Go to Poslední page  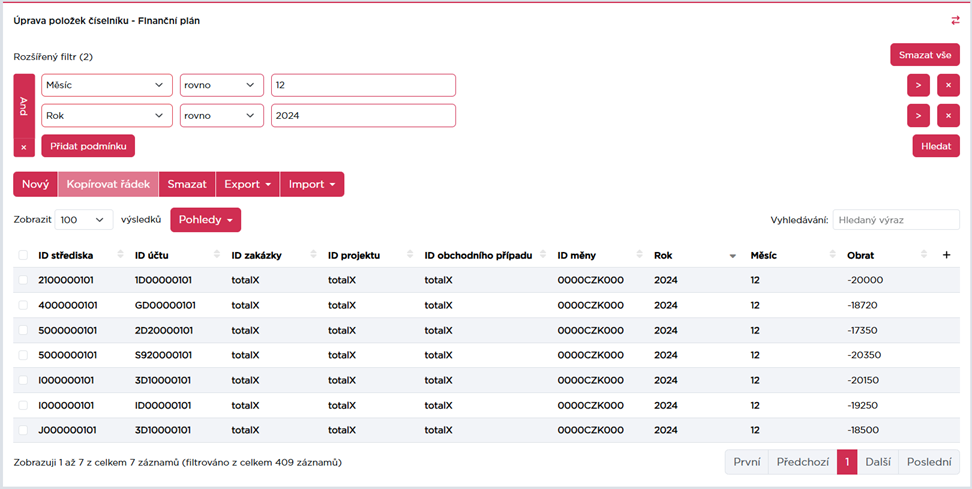click(929, 462)
